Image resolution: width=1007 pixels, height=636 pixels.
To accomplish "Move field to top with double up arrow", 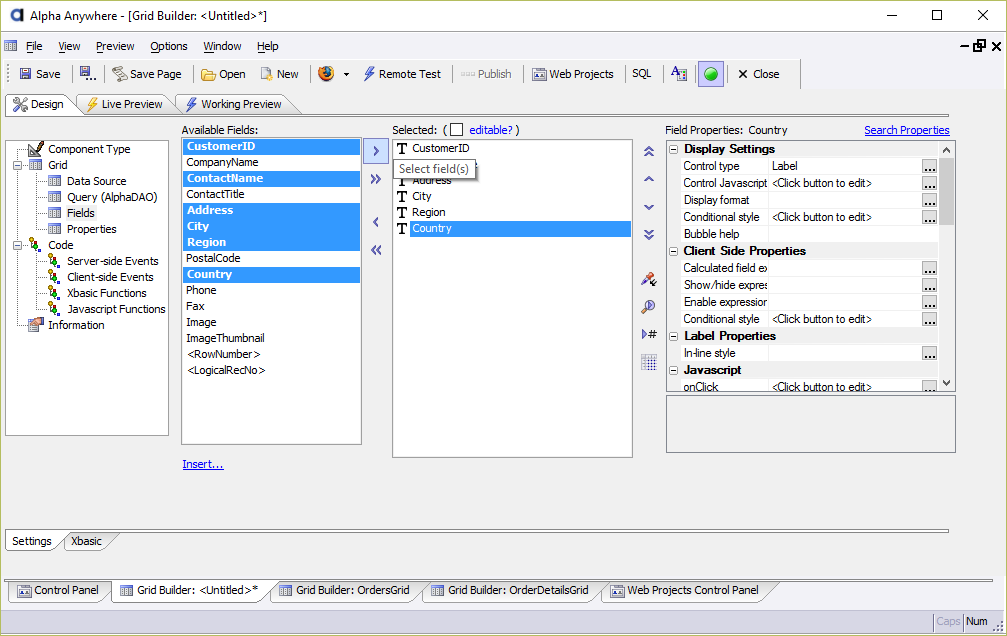I will point(649,152).
